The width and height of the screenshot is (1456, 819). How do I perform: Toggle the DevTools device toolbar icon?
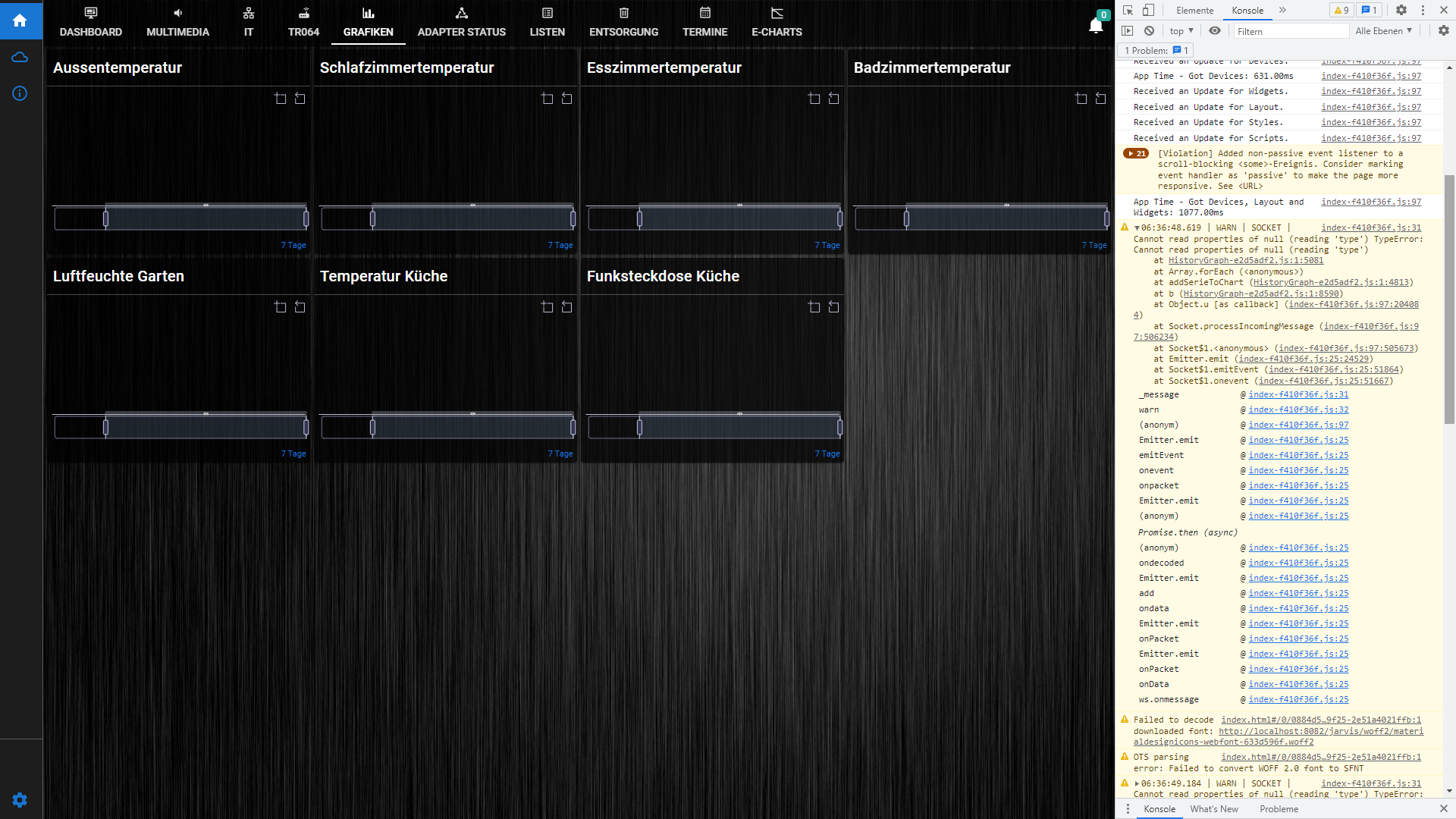(x=1148, y=11)
